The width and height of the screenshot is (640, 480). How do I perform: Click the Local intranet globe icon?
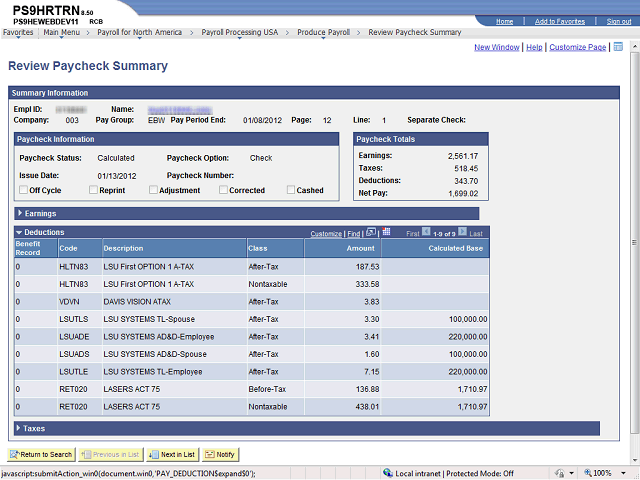[x=388, y=473]
